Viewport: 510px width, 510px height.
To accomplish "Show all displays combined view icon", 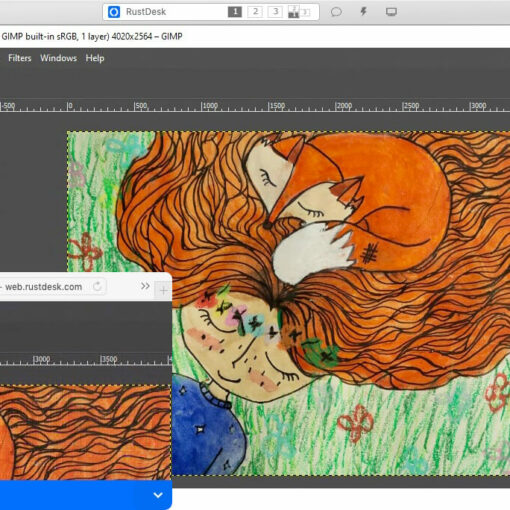I will point(299,12).
